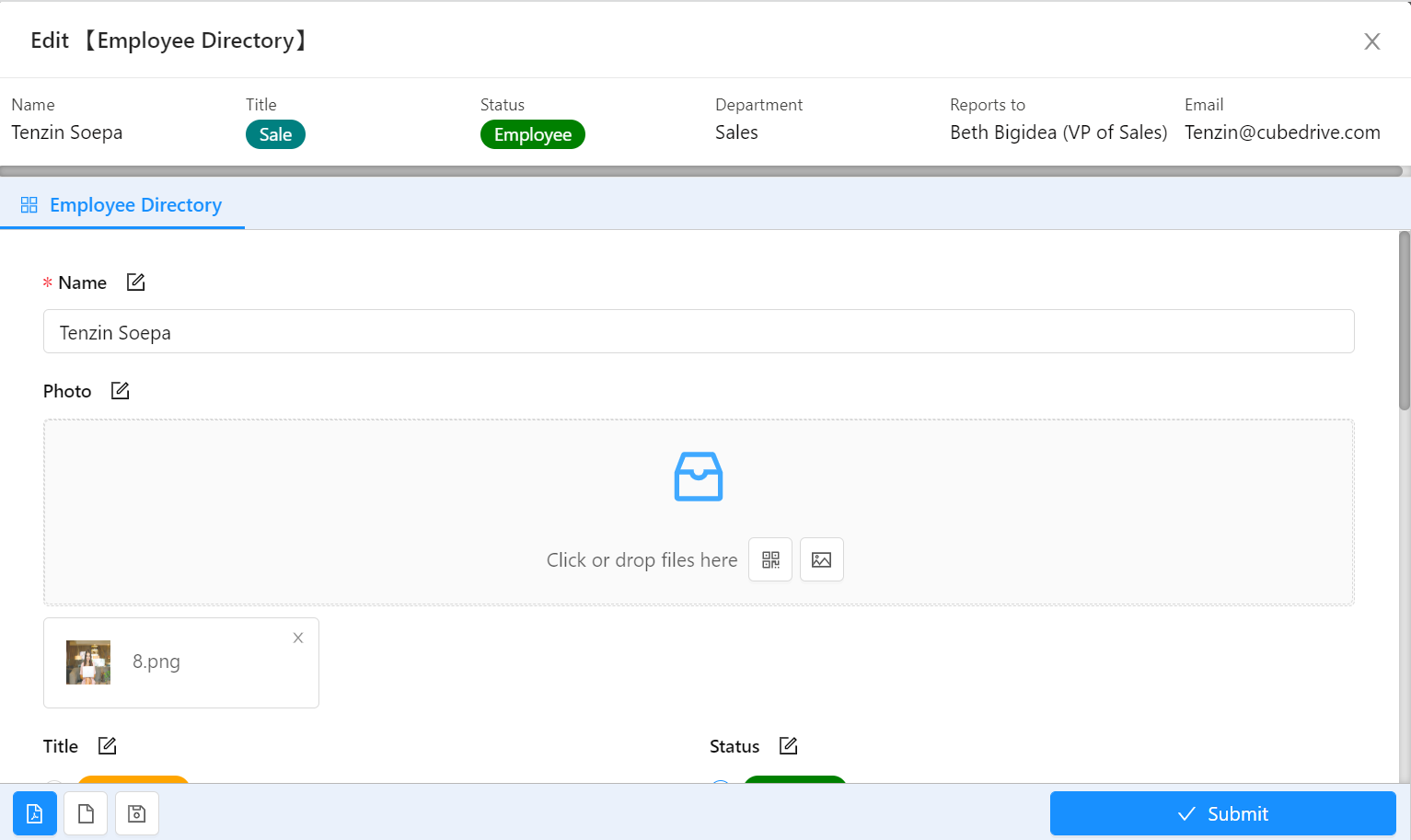Remove the 8.png attachment

tap(298, 638)
